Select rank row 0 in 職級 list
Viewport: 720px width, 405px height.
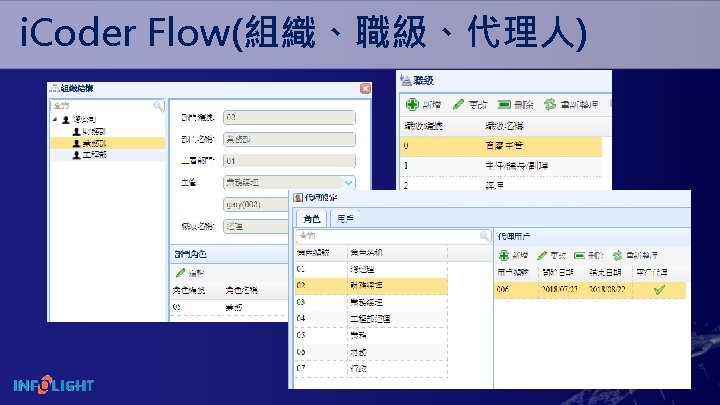click(501, 146)
